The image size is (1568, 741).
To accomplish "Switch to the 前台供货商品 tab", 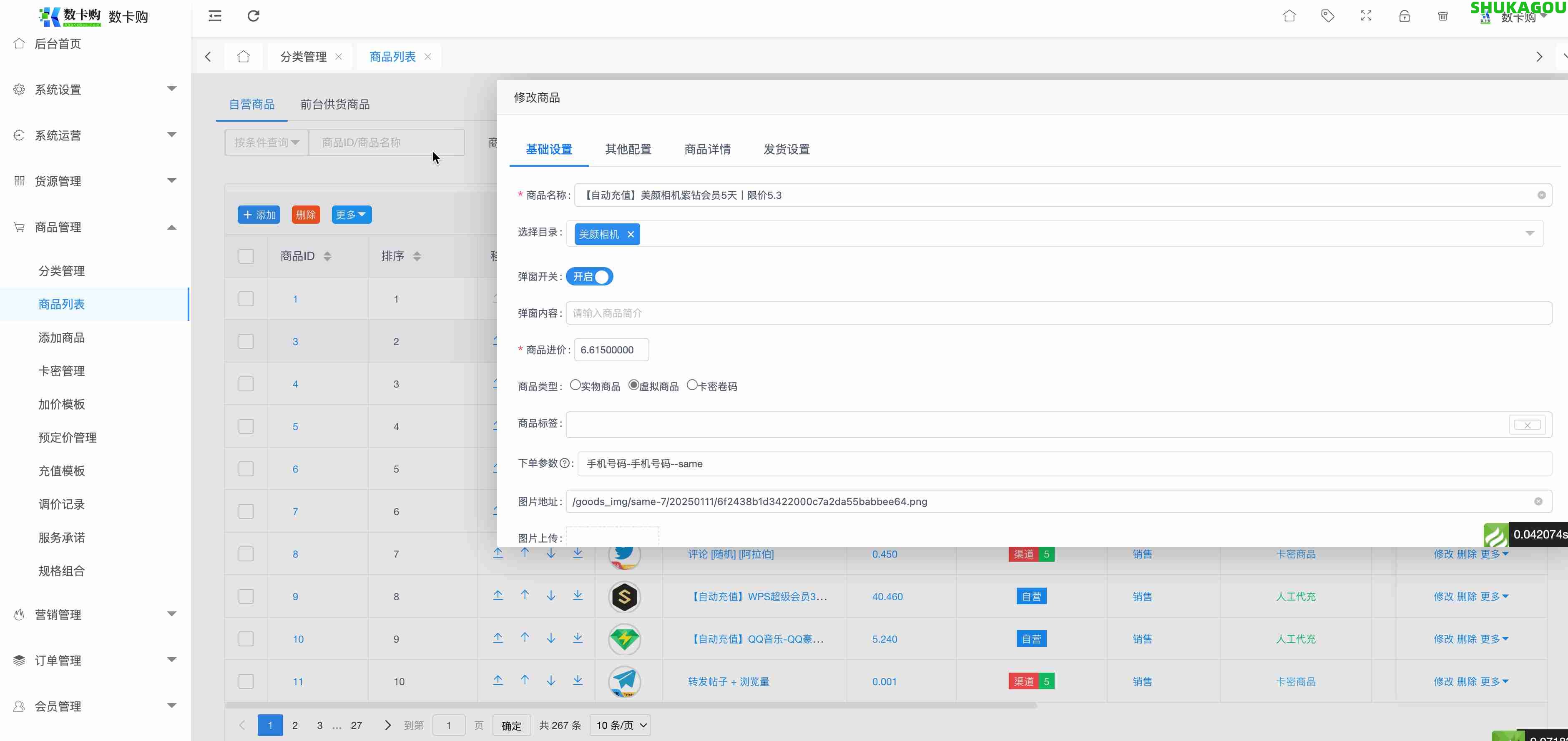I will (335, 104).
